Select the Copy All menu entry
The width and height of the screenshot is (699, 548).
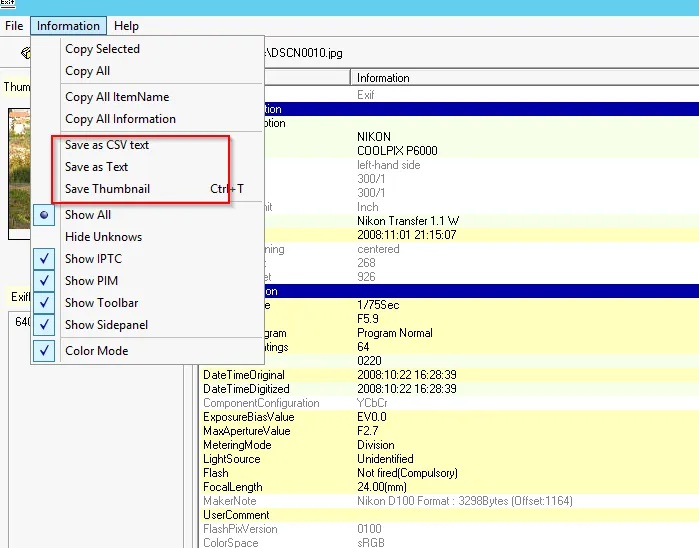tap(87, 71)
